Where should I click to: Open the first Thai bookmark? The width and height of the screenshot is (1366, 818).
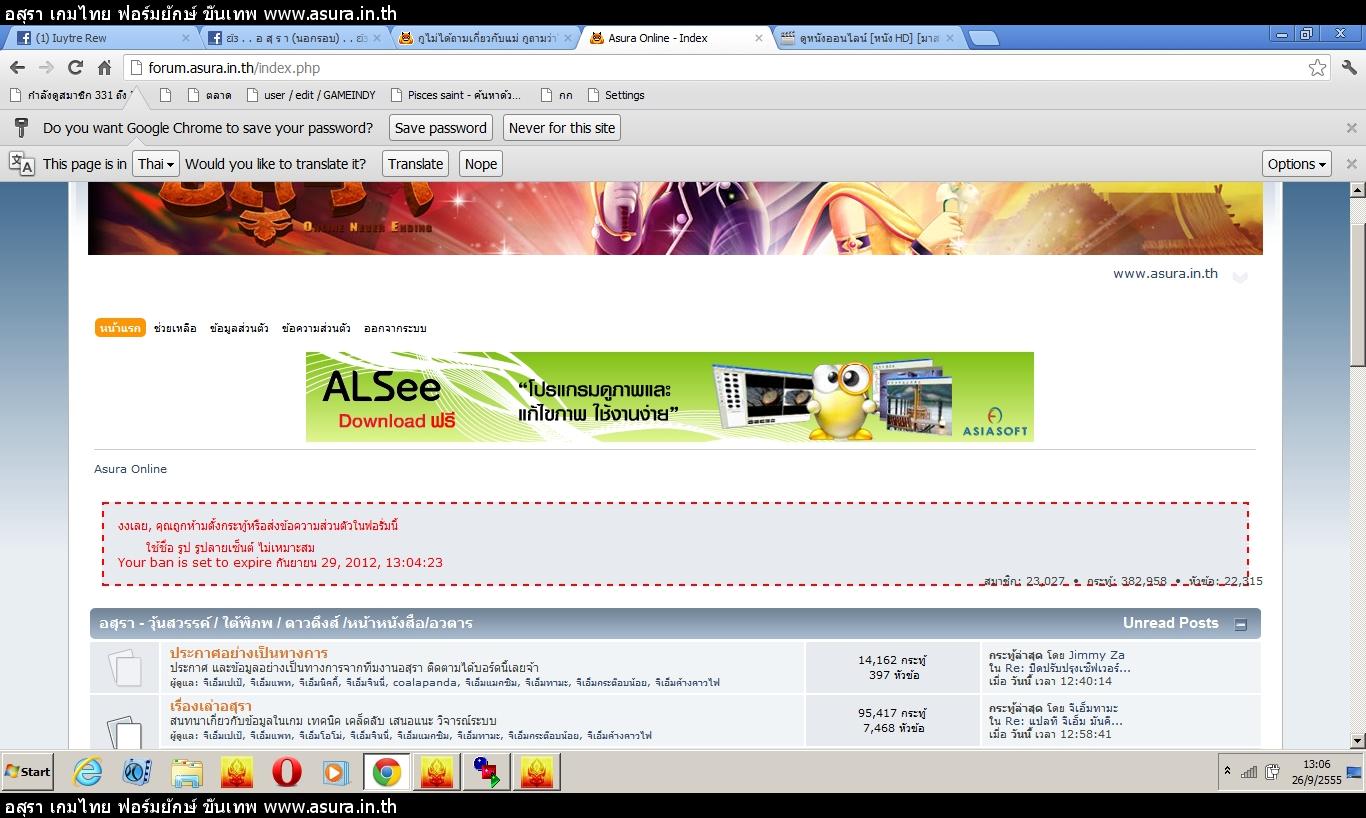pos(72,95)
